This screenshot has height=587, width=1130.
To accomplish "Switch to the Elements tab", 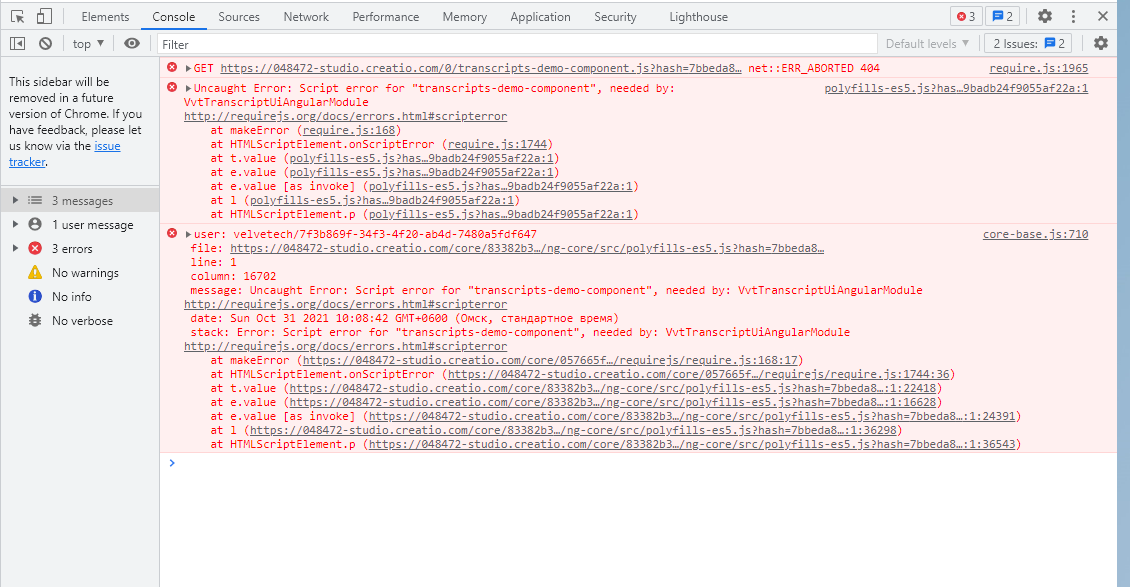I will click(105, 17).
